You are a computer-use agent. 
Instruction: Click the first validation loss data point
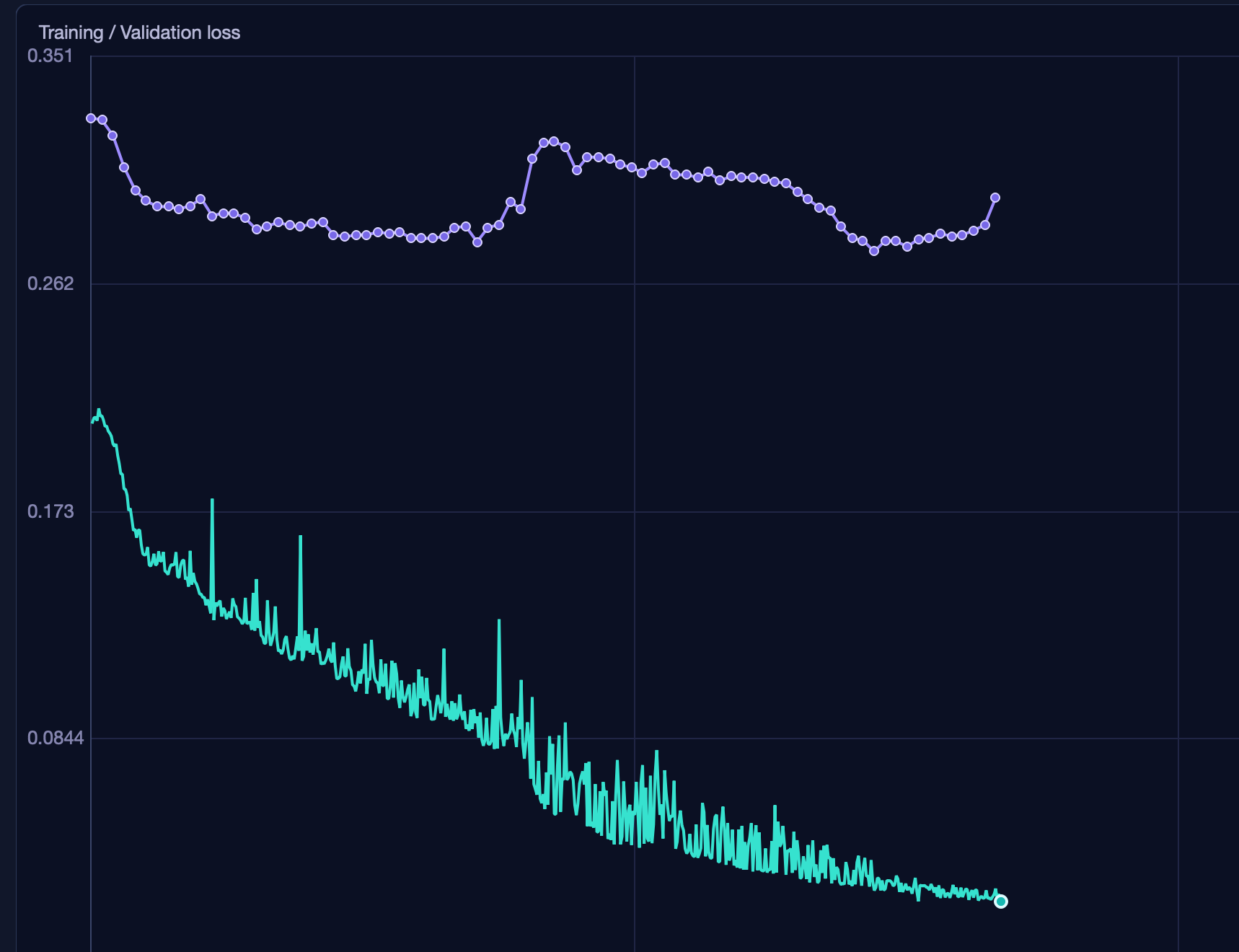(x=91, y=118)
